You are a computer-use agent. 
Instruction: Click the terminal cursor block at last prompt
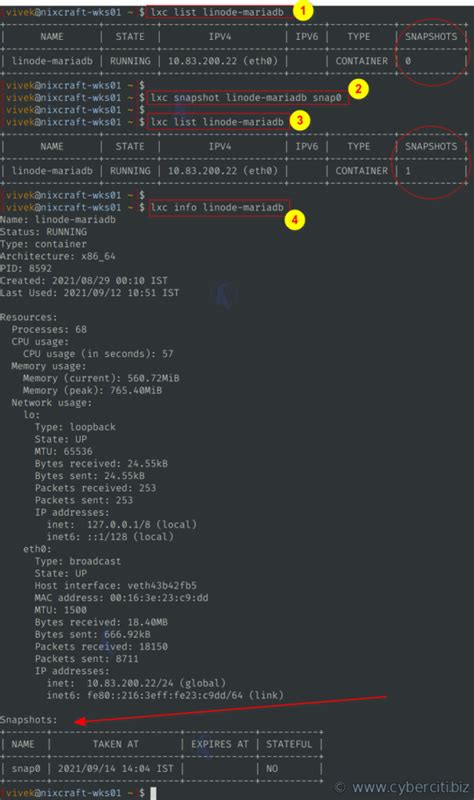[x=153, y=793]
